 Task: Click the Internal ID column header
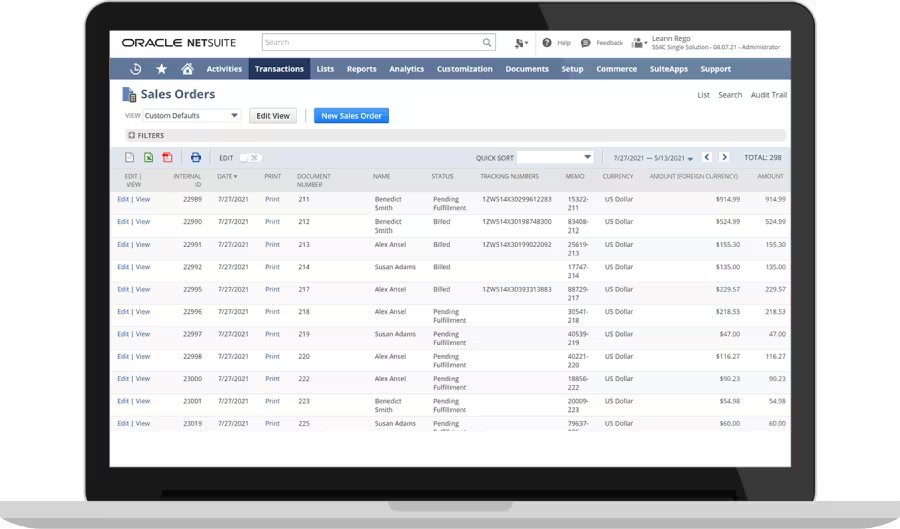pos(187,181)
